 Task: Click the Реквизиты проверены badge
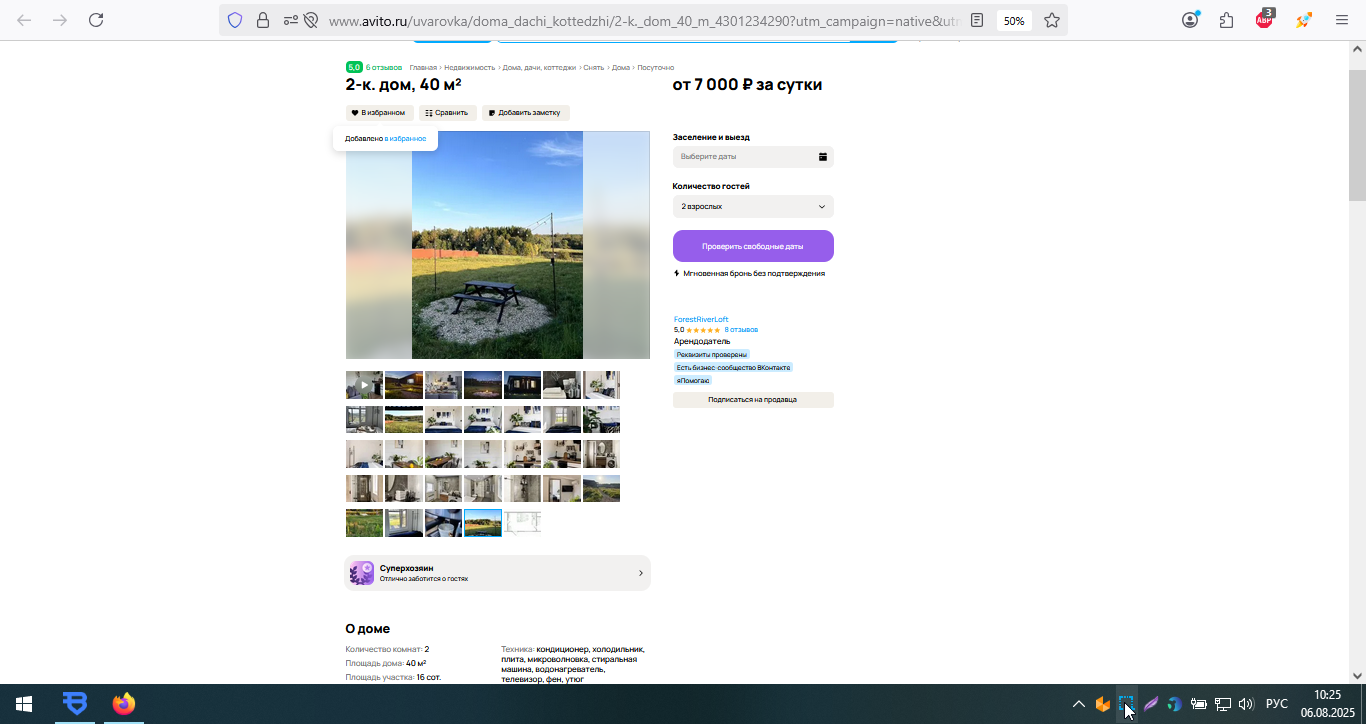point(712,354)
